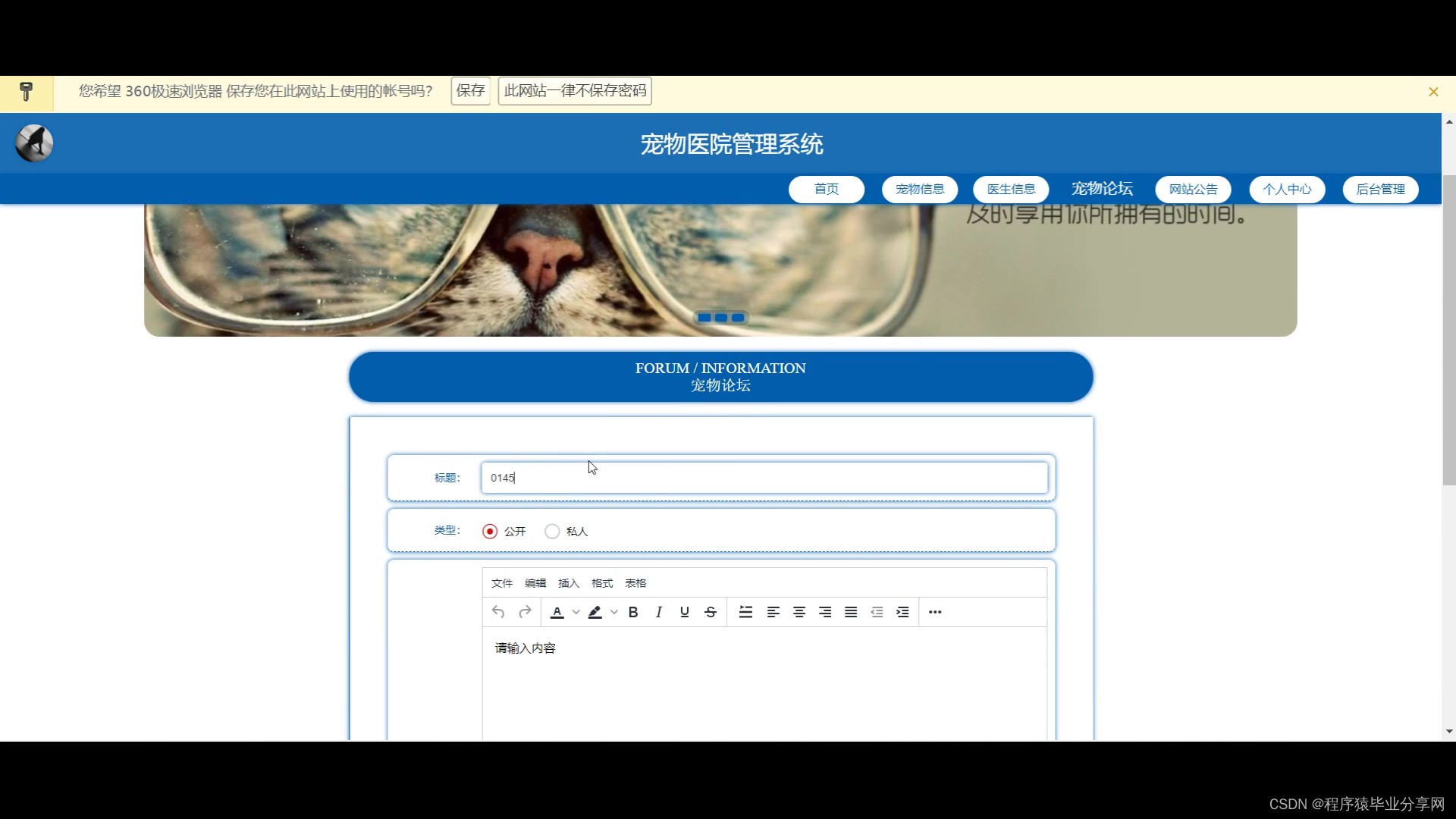Viewport: 1456px width, 819px height.
Task: Center align the text
Action: [x=799, y=612]
